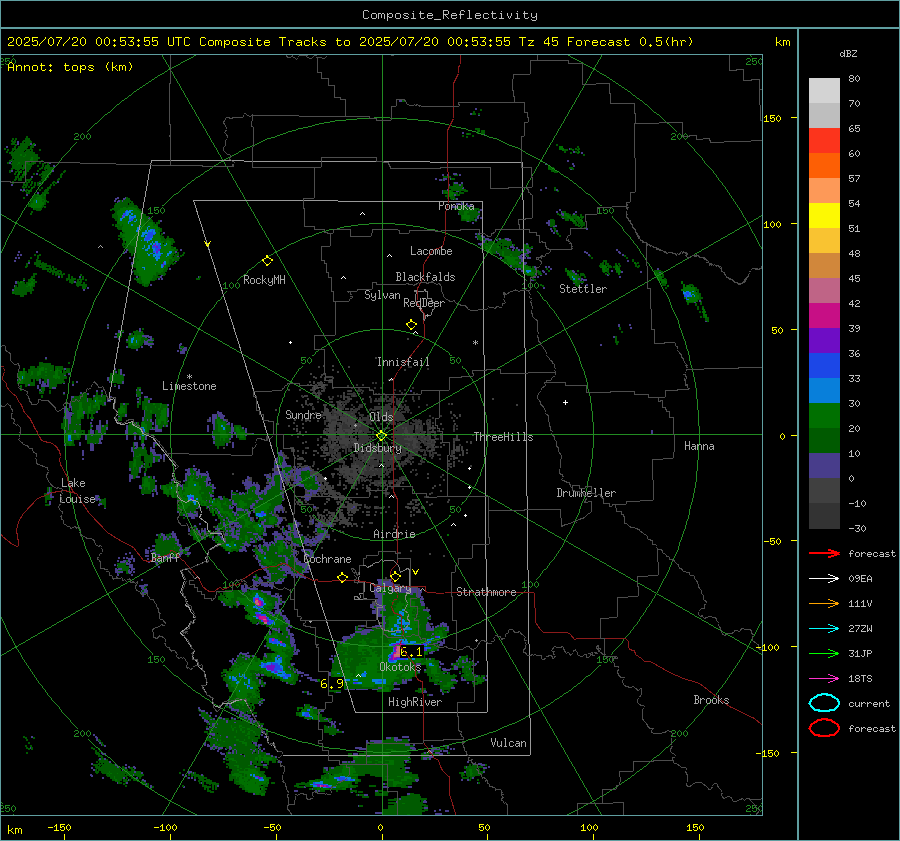Screen dimensions: 900x841
Task: Click the Hanna city label
Action: (x=699, y=446)
